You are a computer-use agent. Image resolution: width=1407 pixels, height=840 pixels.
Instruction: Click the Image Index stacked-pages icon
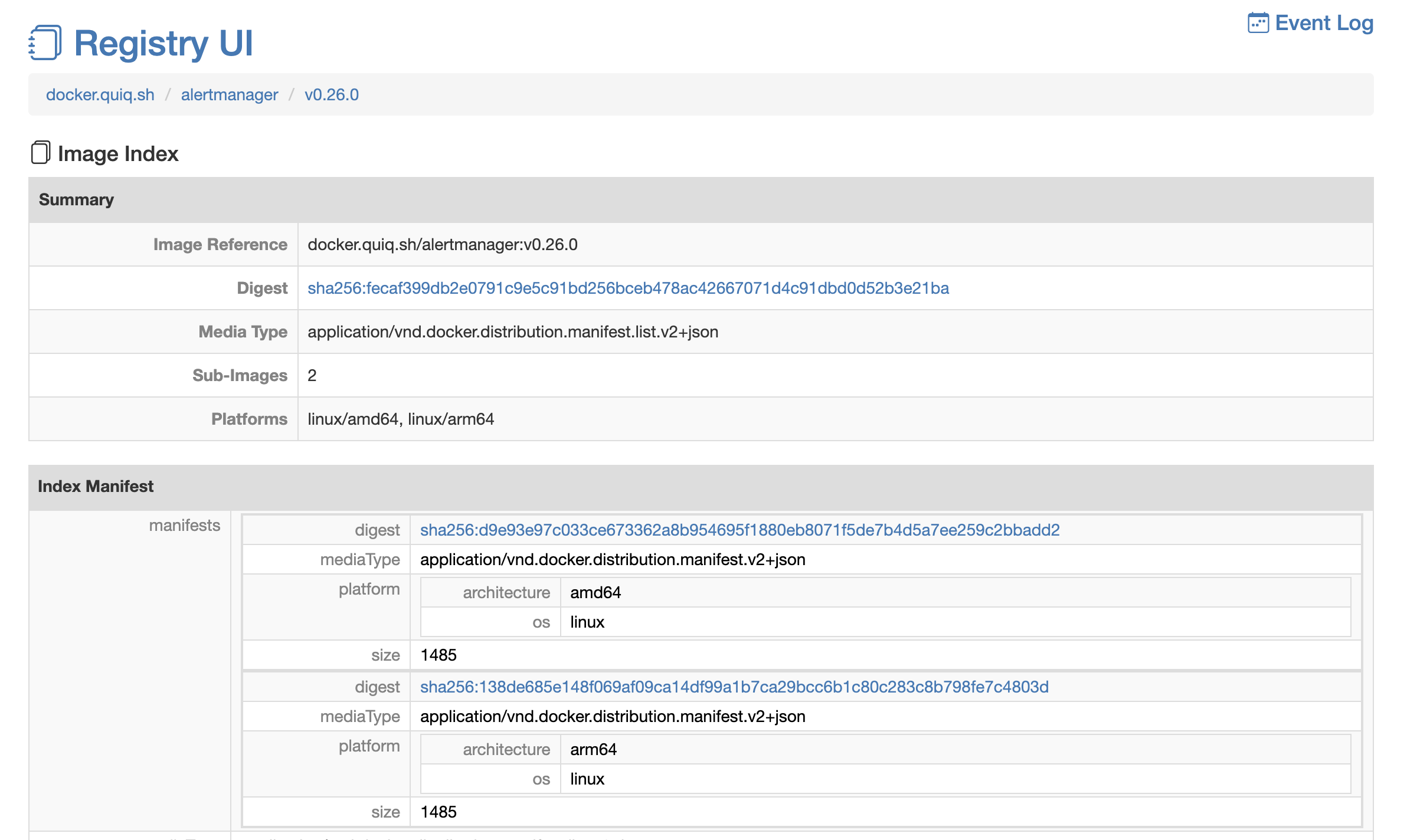(x=40, y=152)
